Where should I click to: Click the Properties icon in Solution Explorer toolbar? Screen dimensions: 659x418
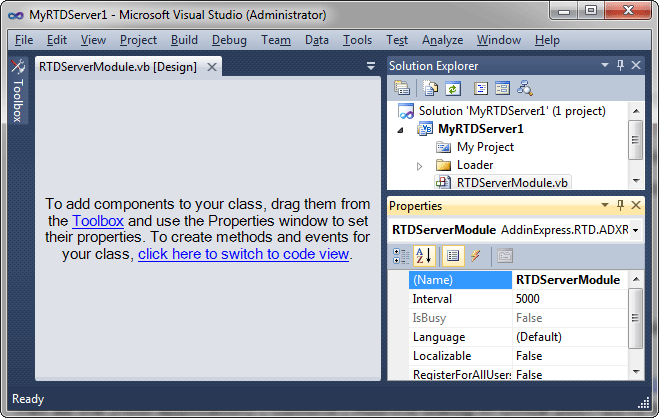pos(402,88)
